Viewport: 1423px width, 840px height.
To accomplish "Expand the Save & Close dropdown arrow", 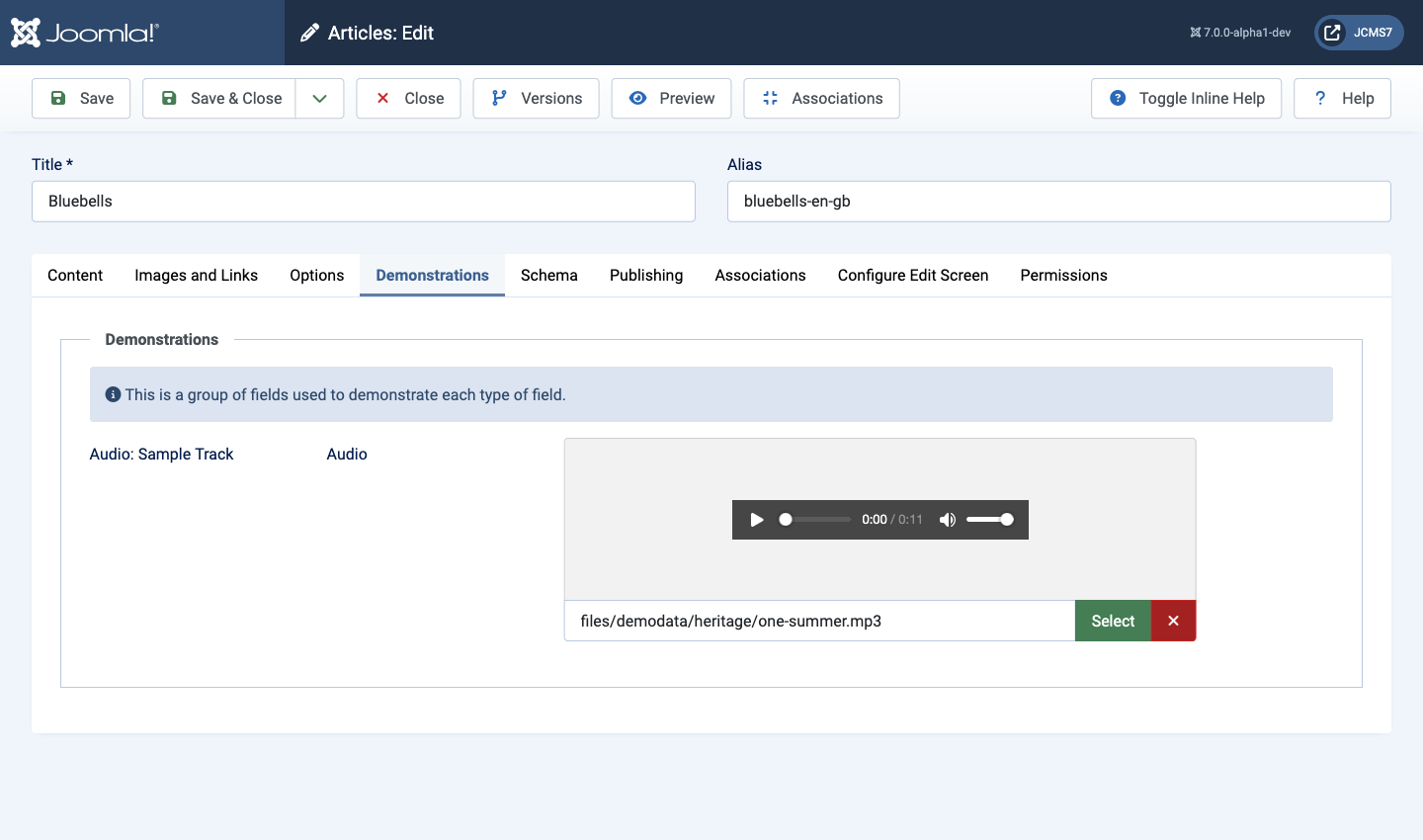I will point(319,98).
